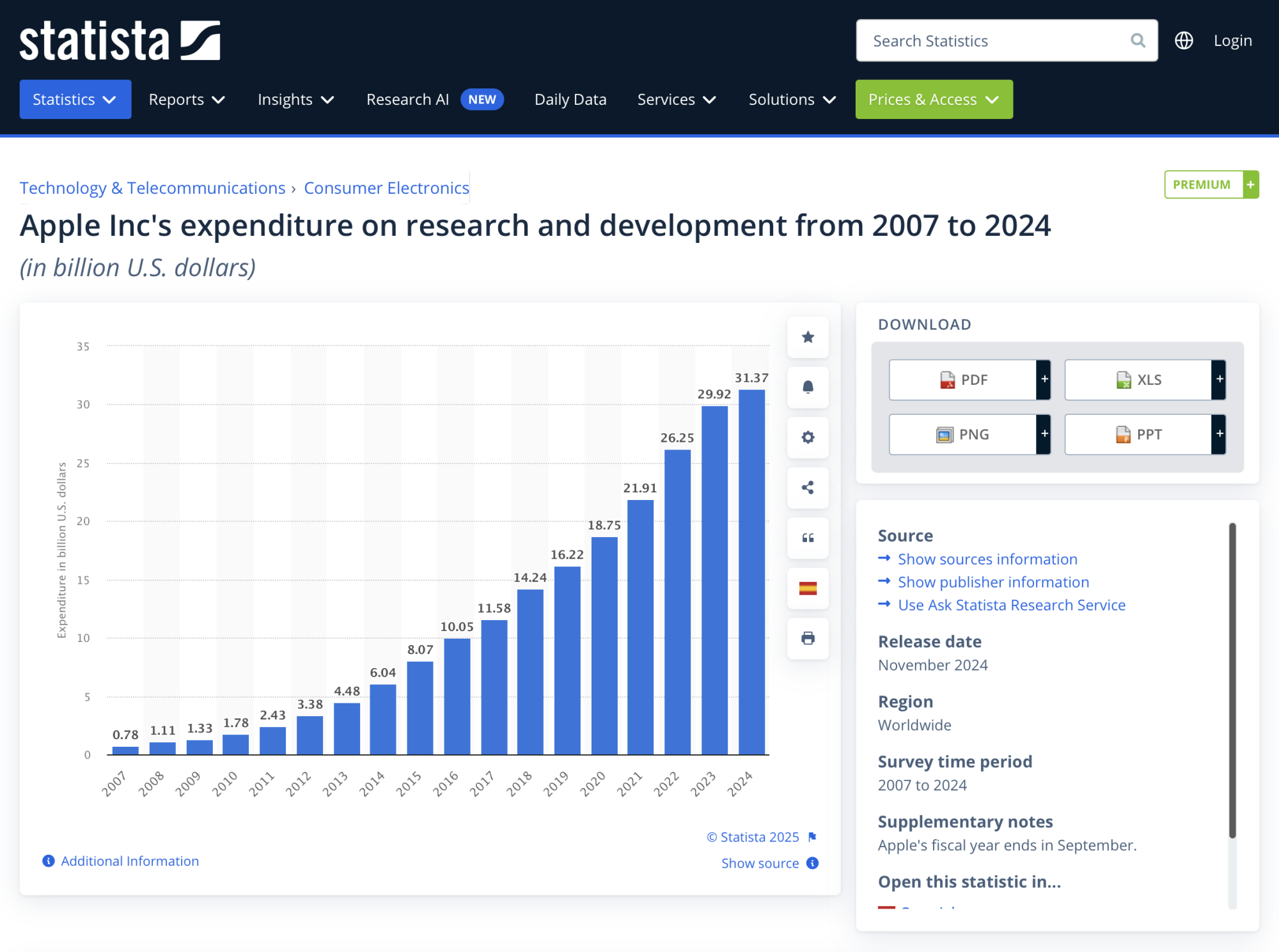Print the chart with the printer icon
1279x952 pixels.
tap(808, 638)
